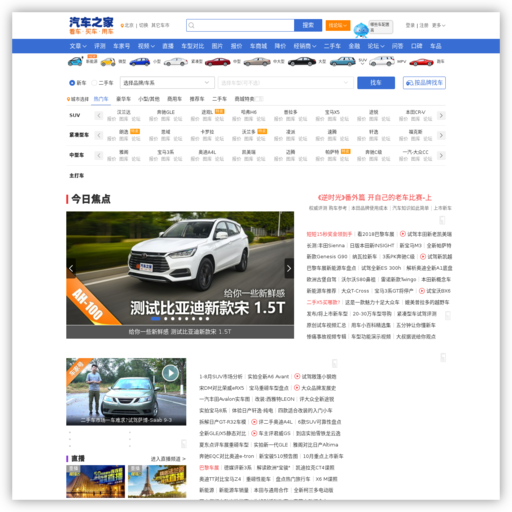
Task: Select the champagne 中大型 sedan icon
Action: click(x=257, y=62)
